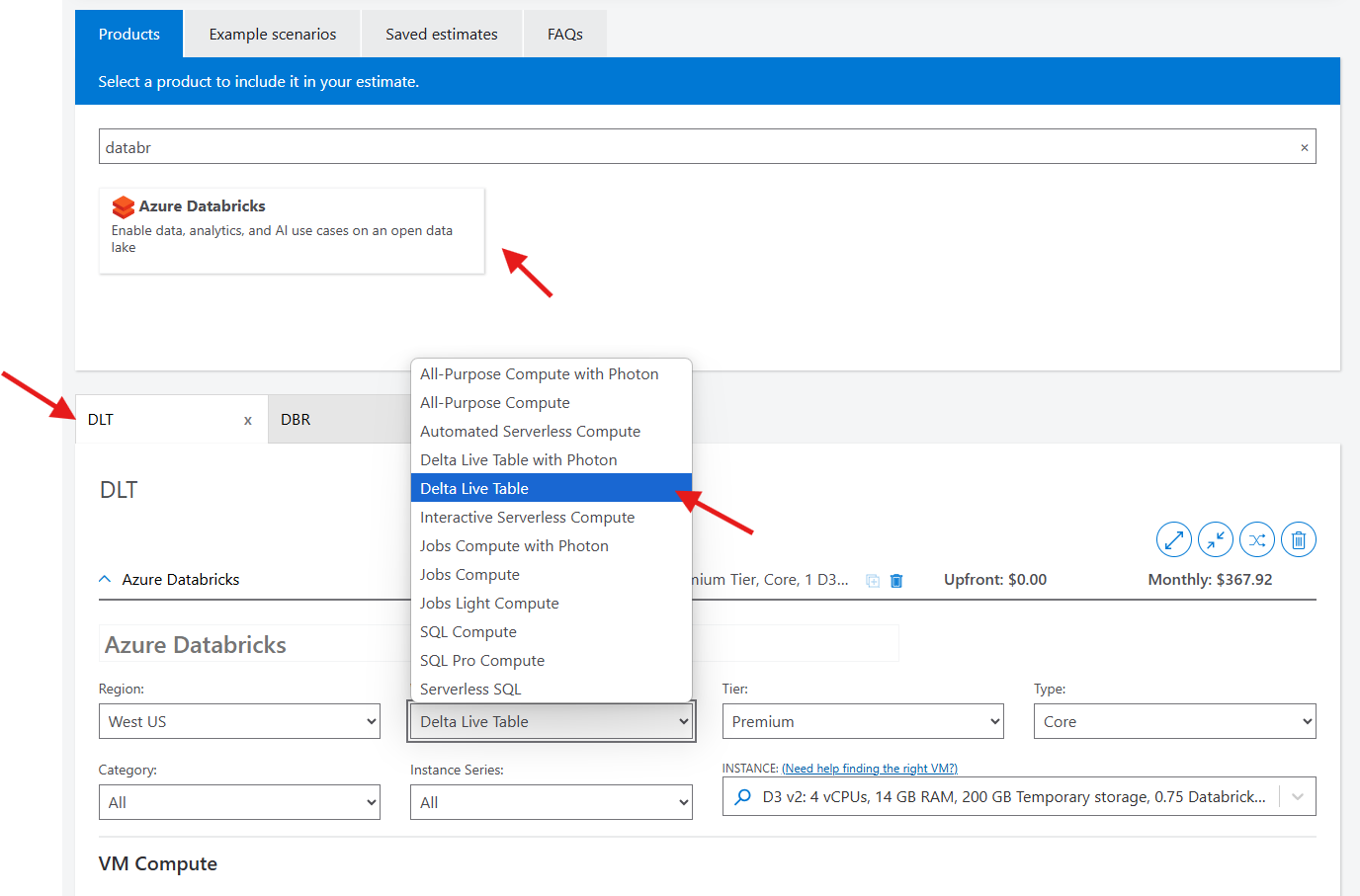1360x896 pixels.
Task: Switch to the Products tab
Action: 129,34
